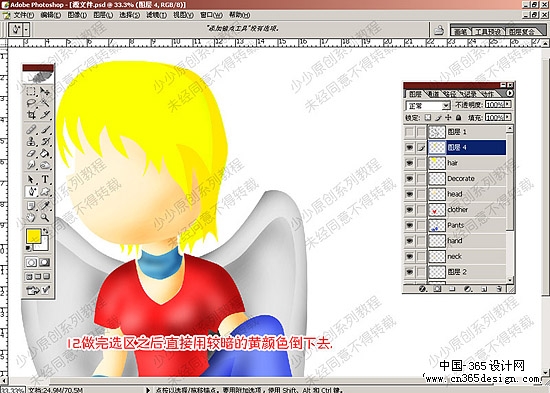Open the 工具预设 palette tab

pos(488,32)
